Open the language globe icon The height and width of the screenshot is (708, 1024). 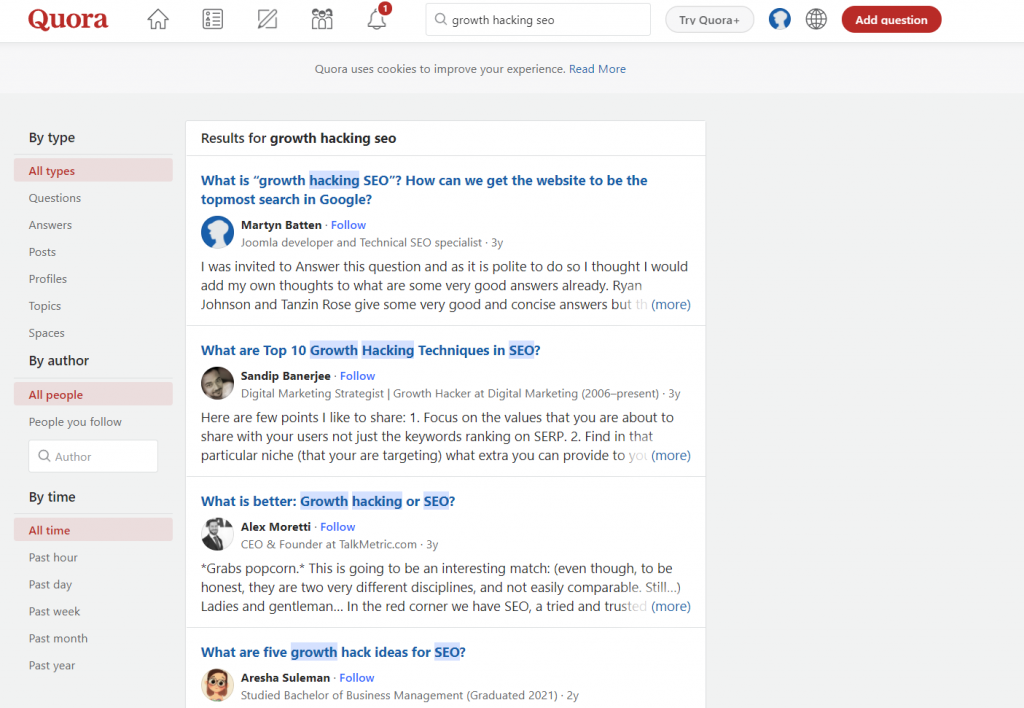click(816, 20)
